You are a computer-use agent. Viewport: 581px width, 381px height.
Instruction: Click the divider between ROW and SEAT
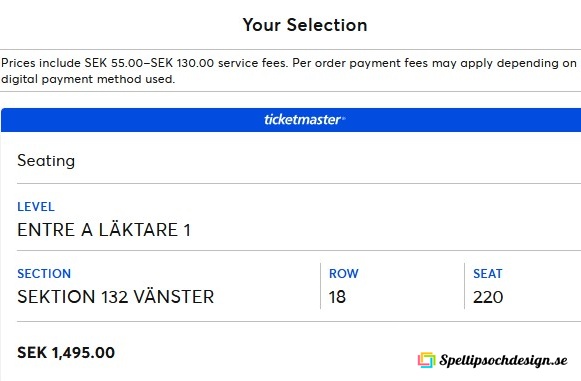(464, 286)
